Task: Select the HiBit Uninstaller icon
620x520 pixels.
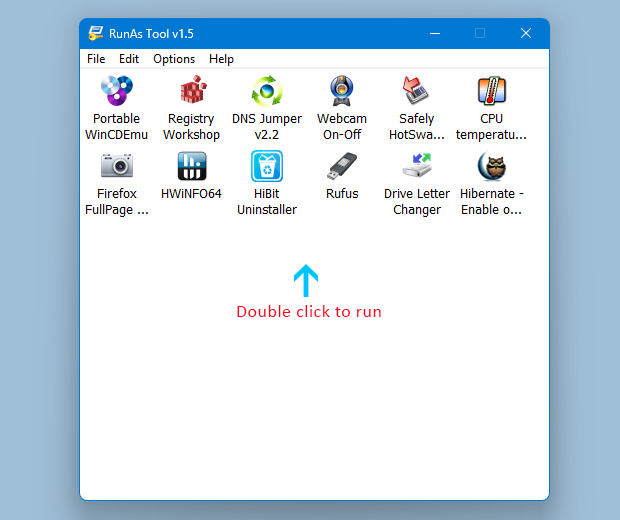Action: 267,166
